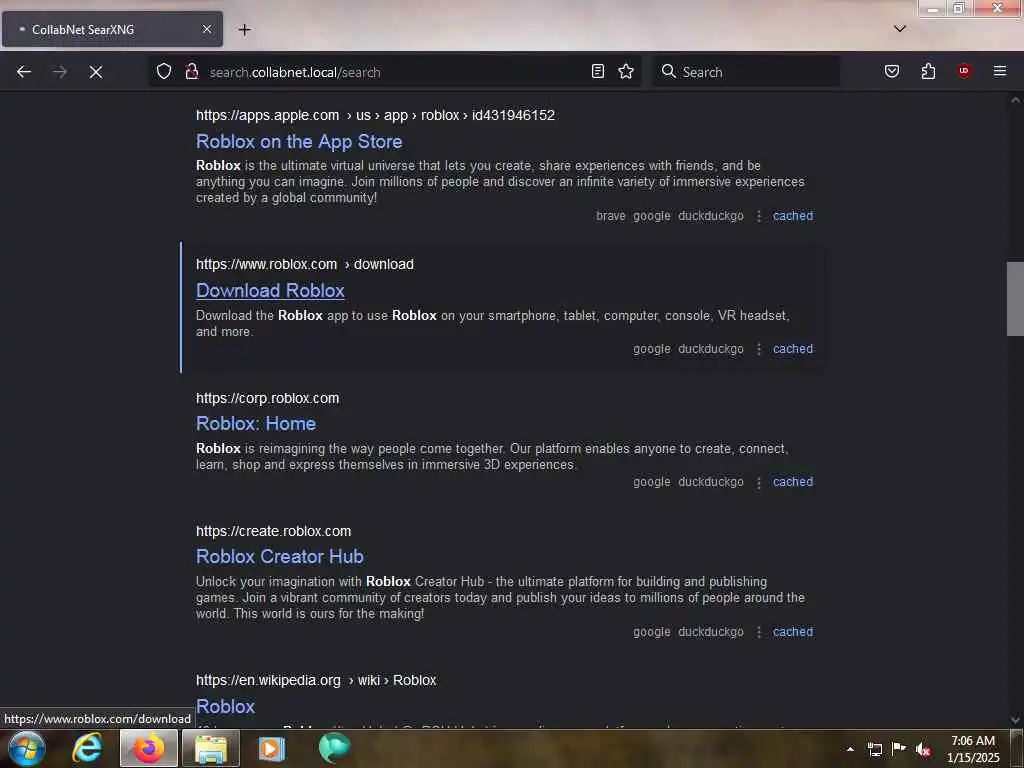Screen dimensions: 1024x768
Task: Click duckduckgo engine label on Roblox: Home result
Action: (x=711, y=482)
